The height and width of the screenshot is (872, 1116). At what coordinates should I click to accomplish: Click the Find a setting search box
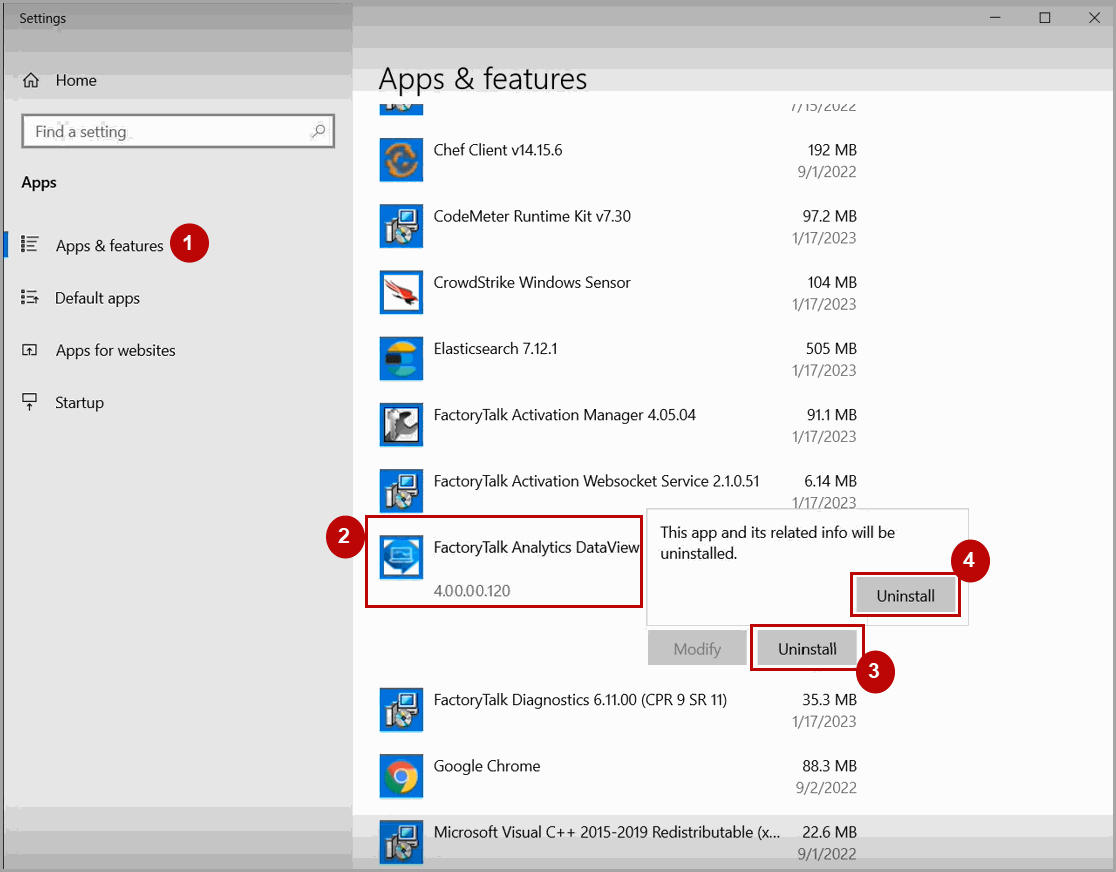(x=178, y=131)
